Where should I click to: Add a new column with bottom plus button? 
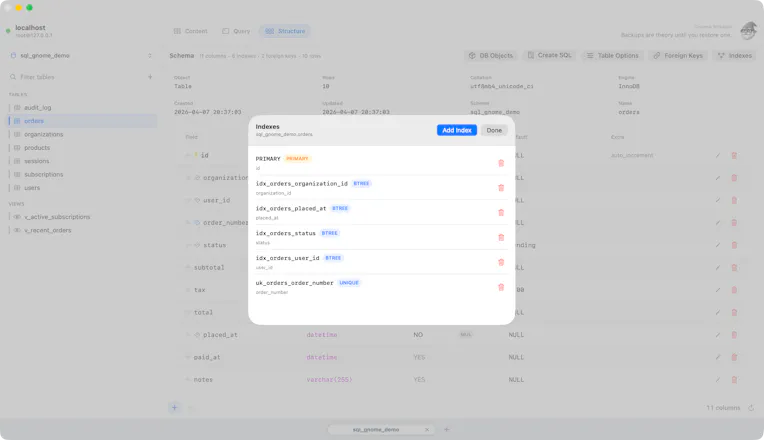[174, 407]
